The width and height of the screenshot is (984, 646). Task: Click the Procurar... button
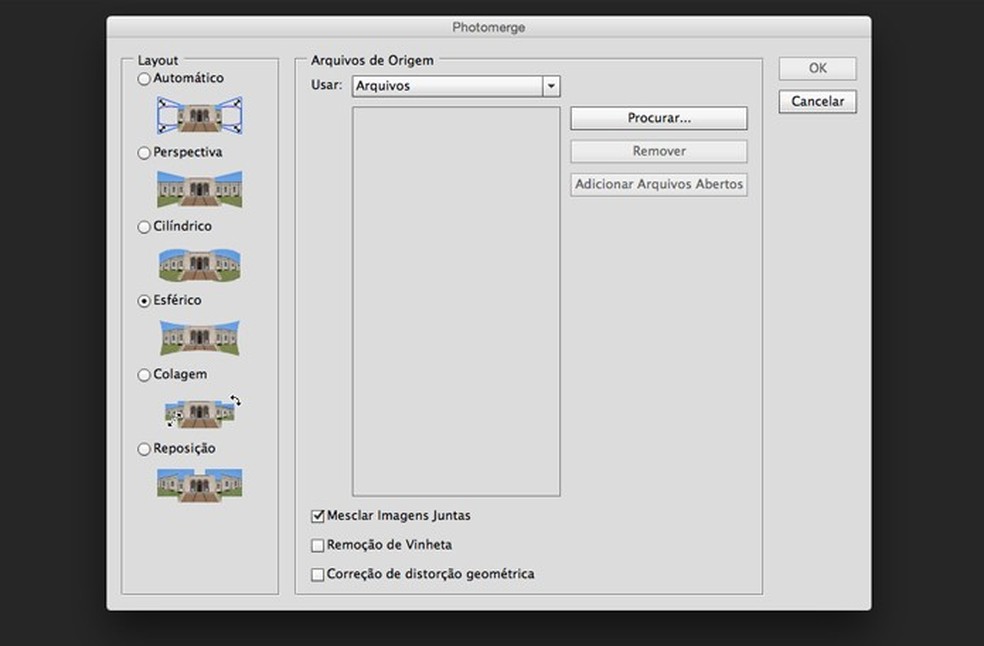tap(659, 118)
